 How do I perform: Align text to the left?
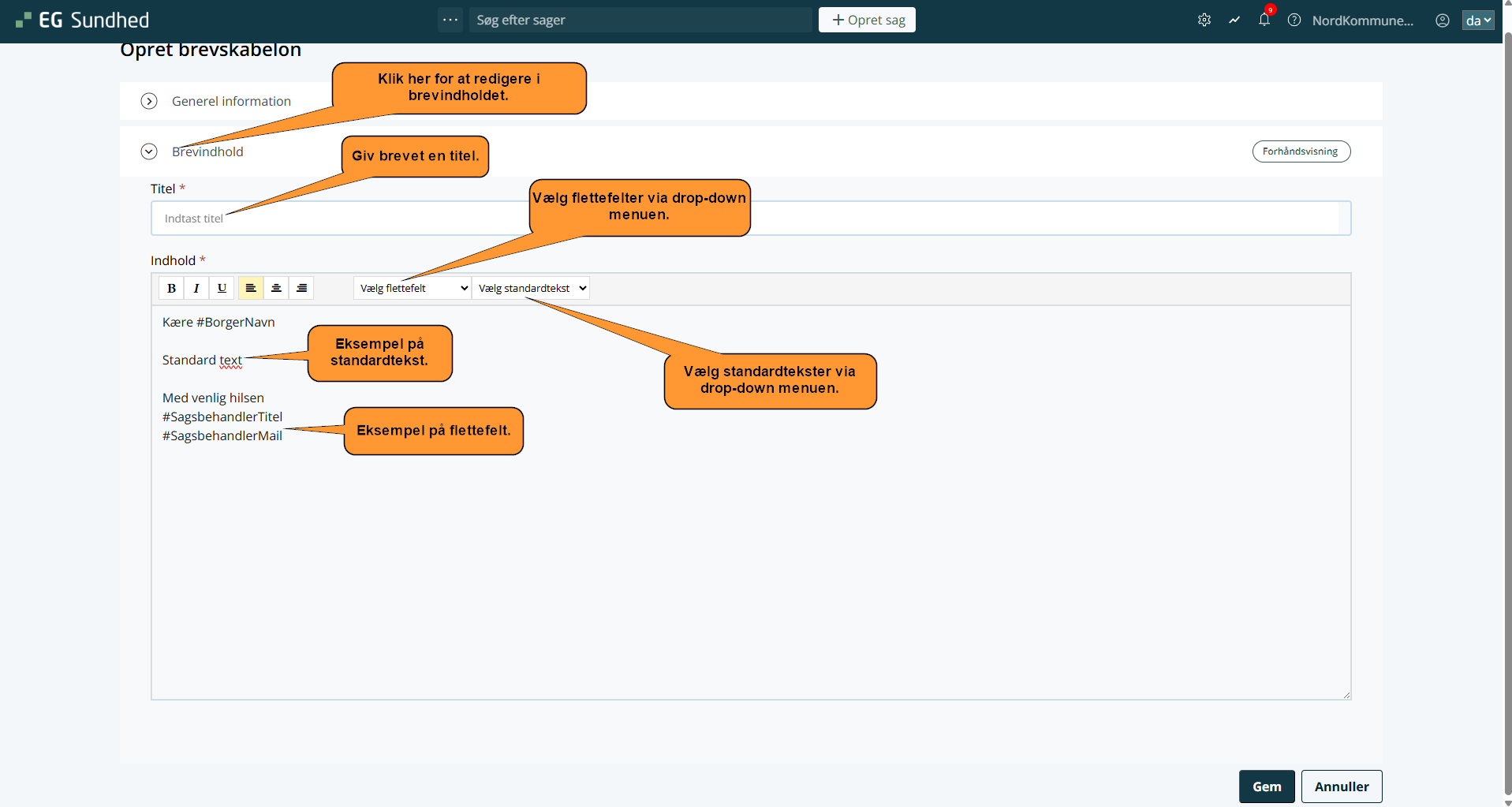pos(251,288)
